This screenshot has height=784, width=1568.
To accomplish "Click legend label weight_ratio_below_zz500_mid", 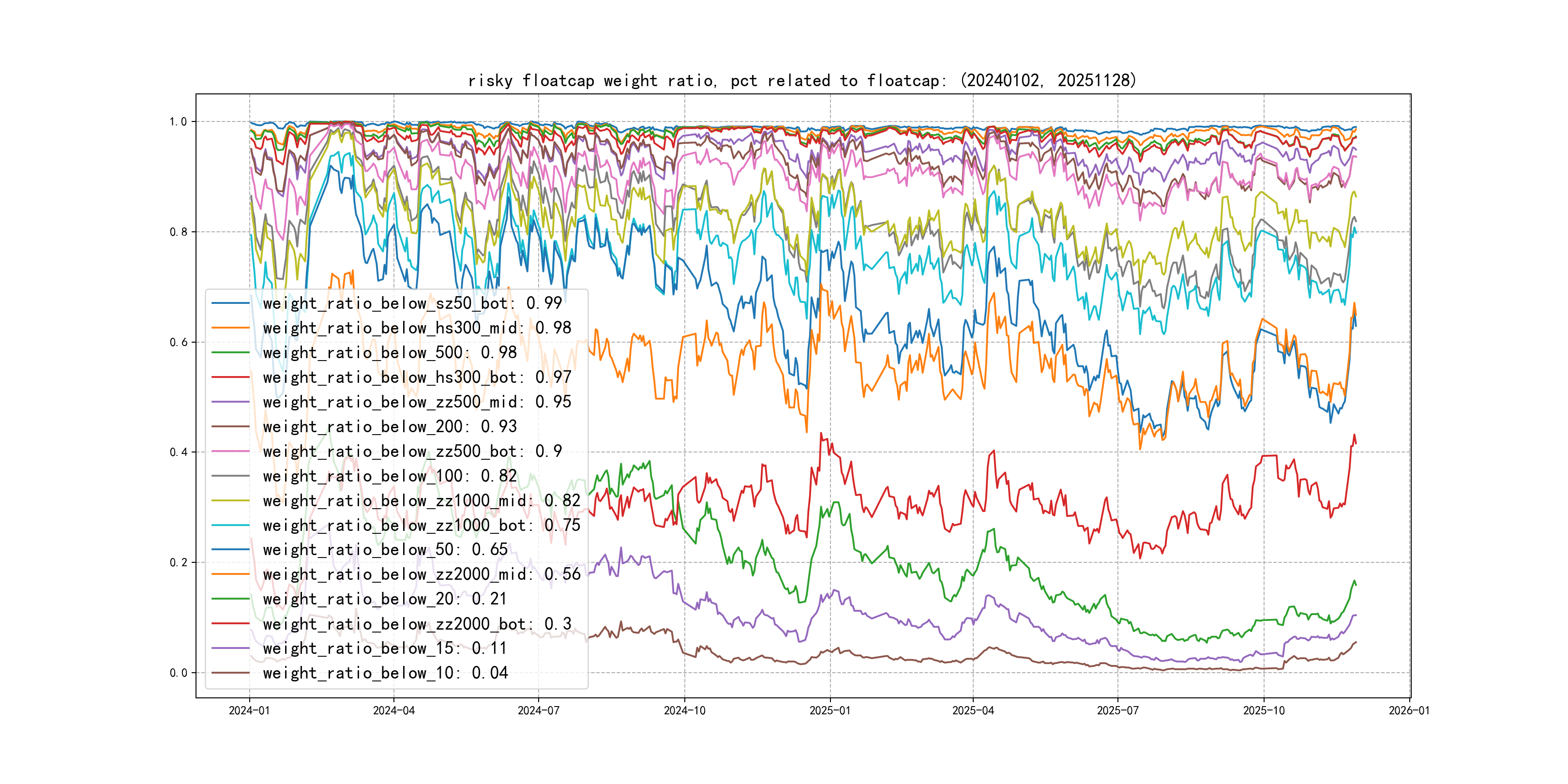I will (417, 402).
